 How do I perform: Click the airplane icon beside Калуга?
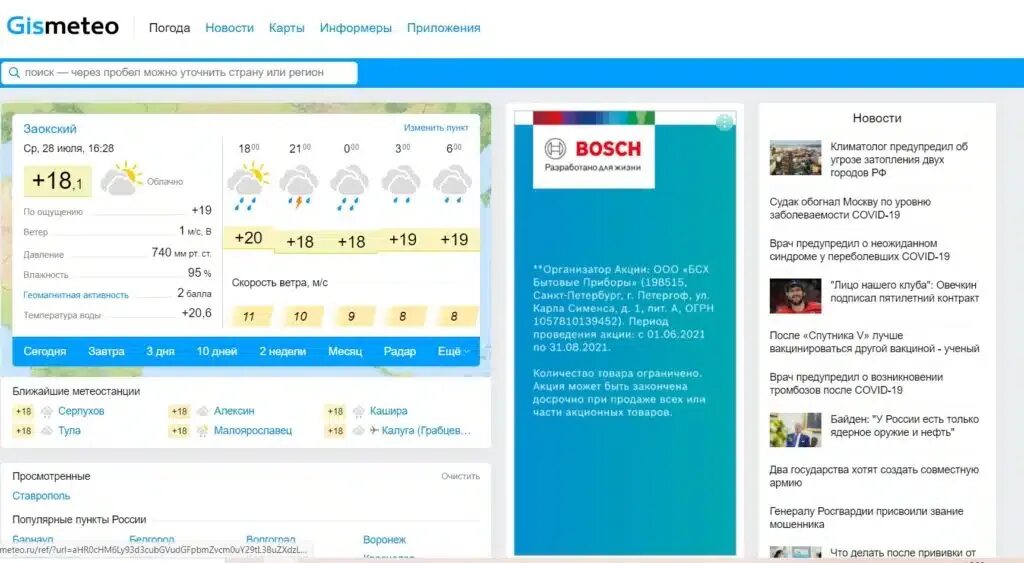(x=374, y=430)
